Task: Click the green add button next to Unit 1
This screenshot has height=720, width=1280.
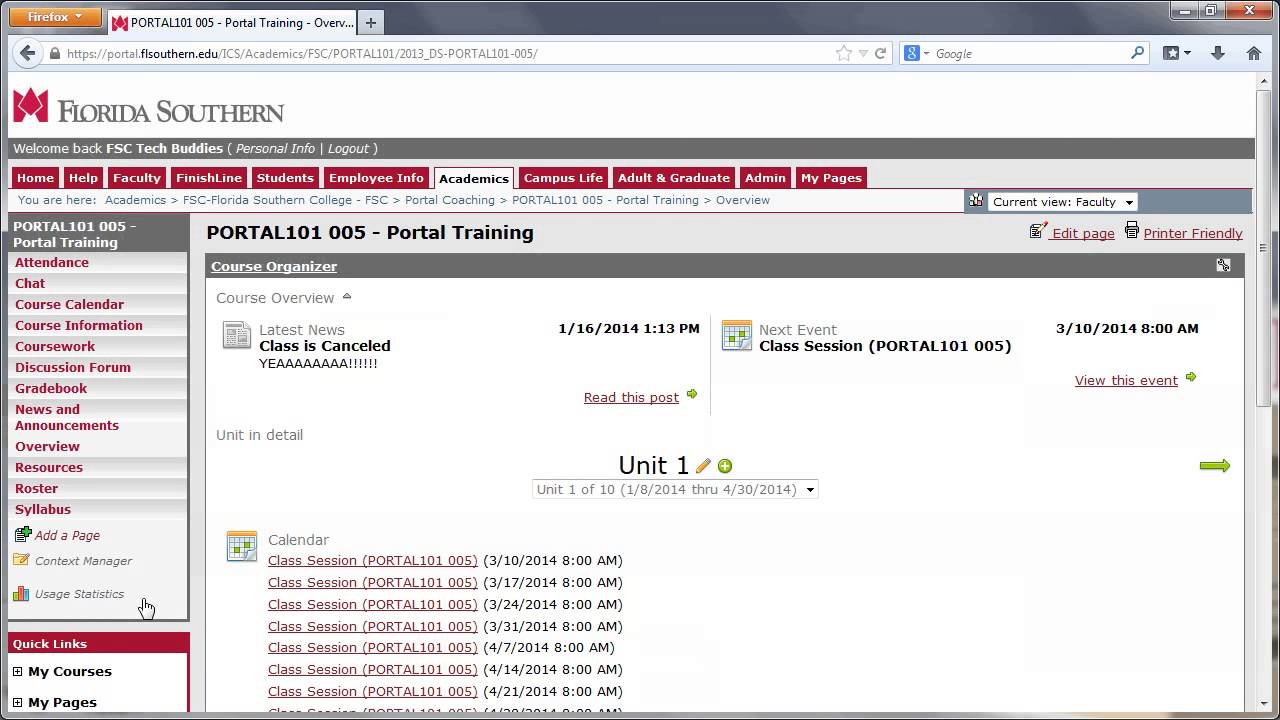Action: coord(725,466)
